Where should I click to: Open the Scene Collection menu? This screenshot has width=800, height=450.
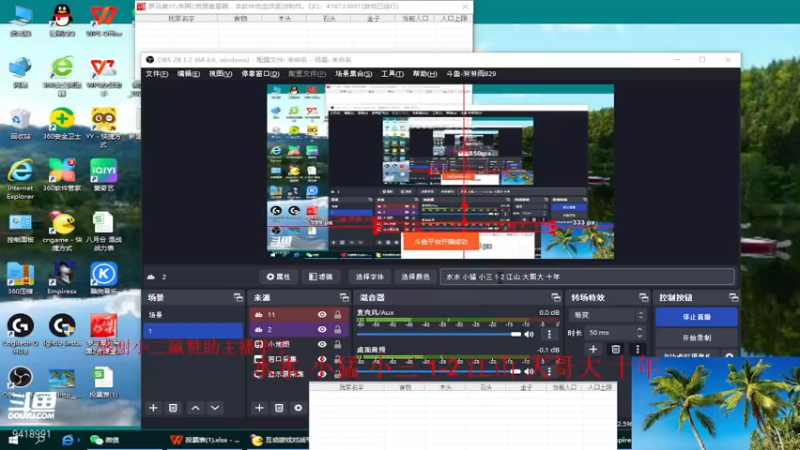coord(354,73)
